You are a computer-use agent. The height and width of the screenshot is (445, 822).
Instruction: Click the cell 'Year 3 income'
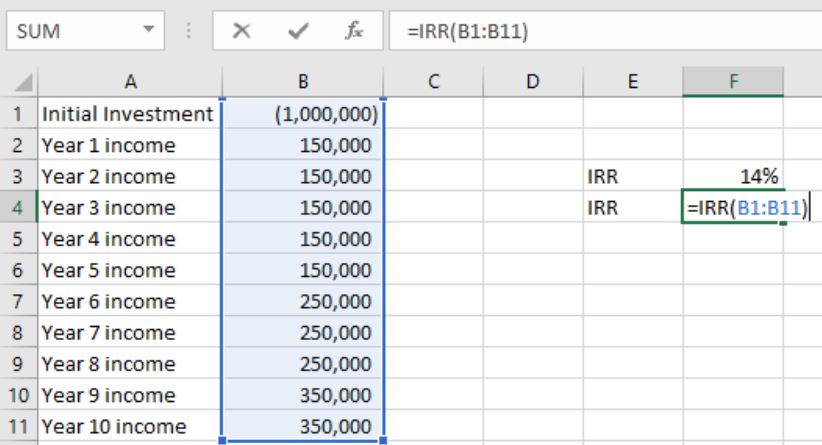click(x=130, y=208)
